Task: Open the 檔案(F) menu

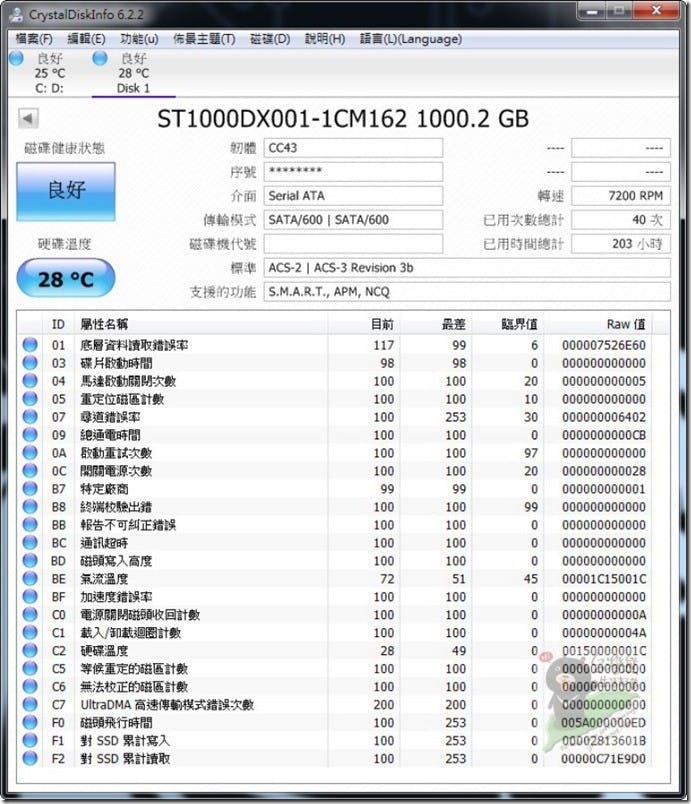Action: coord(34,39)
